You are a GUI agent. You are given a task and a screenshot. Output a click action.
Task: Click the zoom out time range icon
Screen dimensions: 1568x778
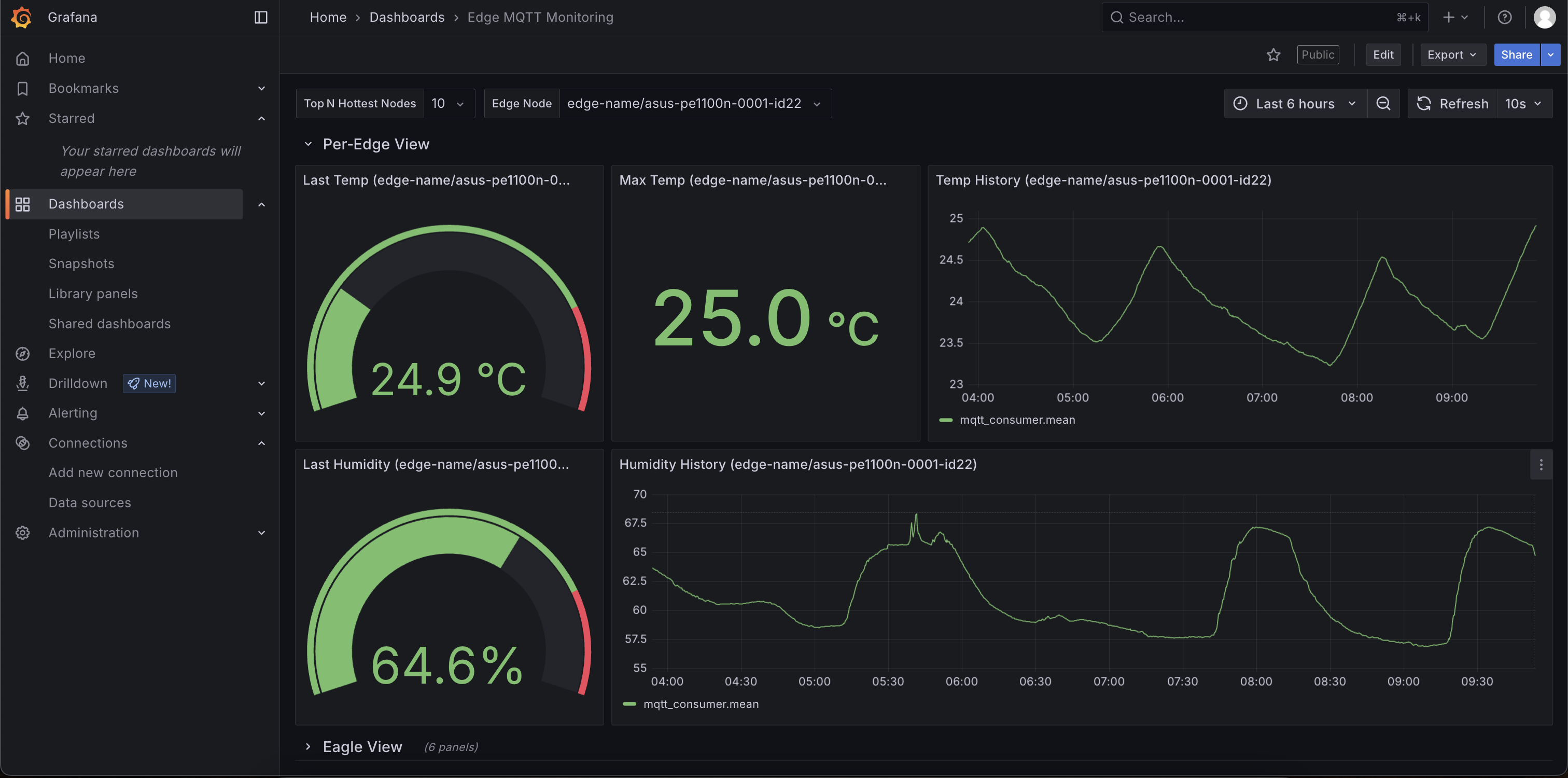1383,104
